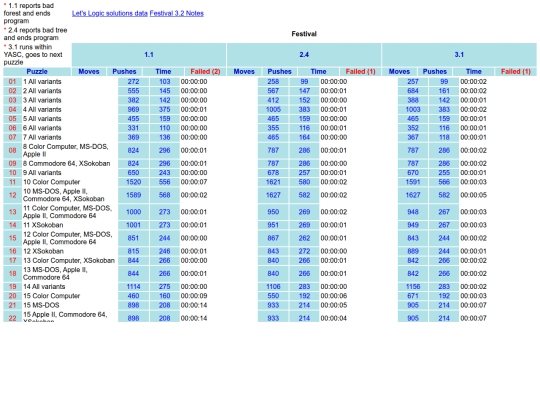Screen dimensions: 540x405
Task: Click value 331 in row 06
Action: point(133,128)
